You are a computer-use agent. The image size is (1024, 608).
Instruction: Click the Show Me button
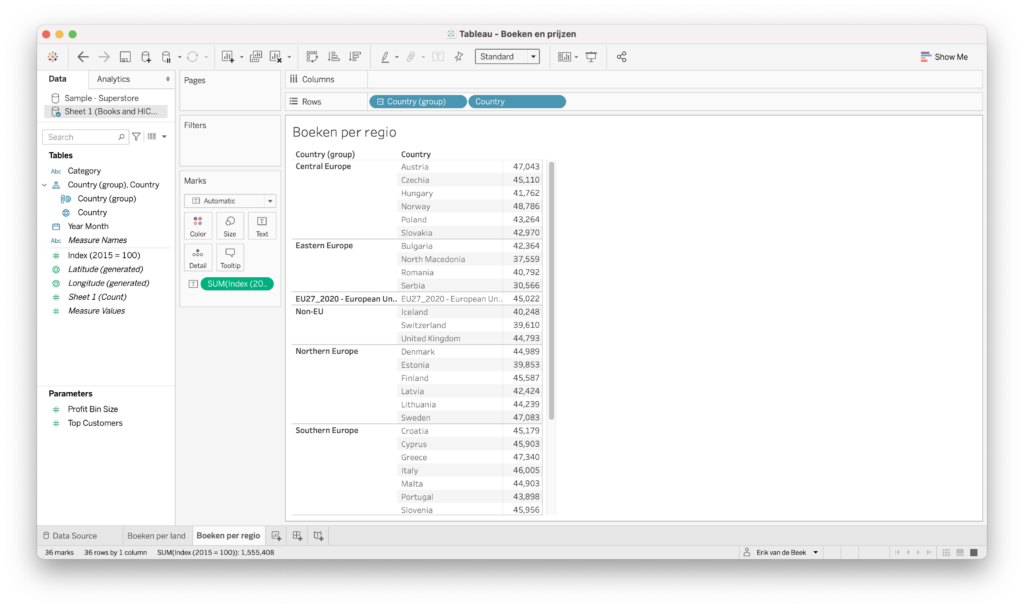943,57
